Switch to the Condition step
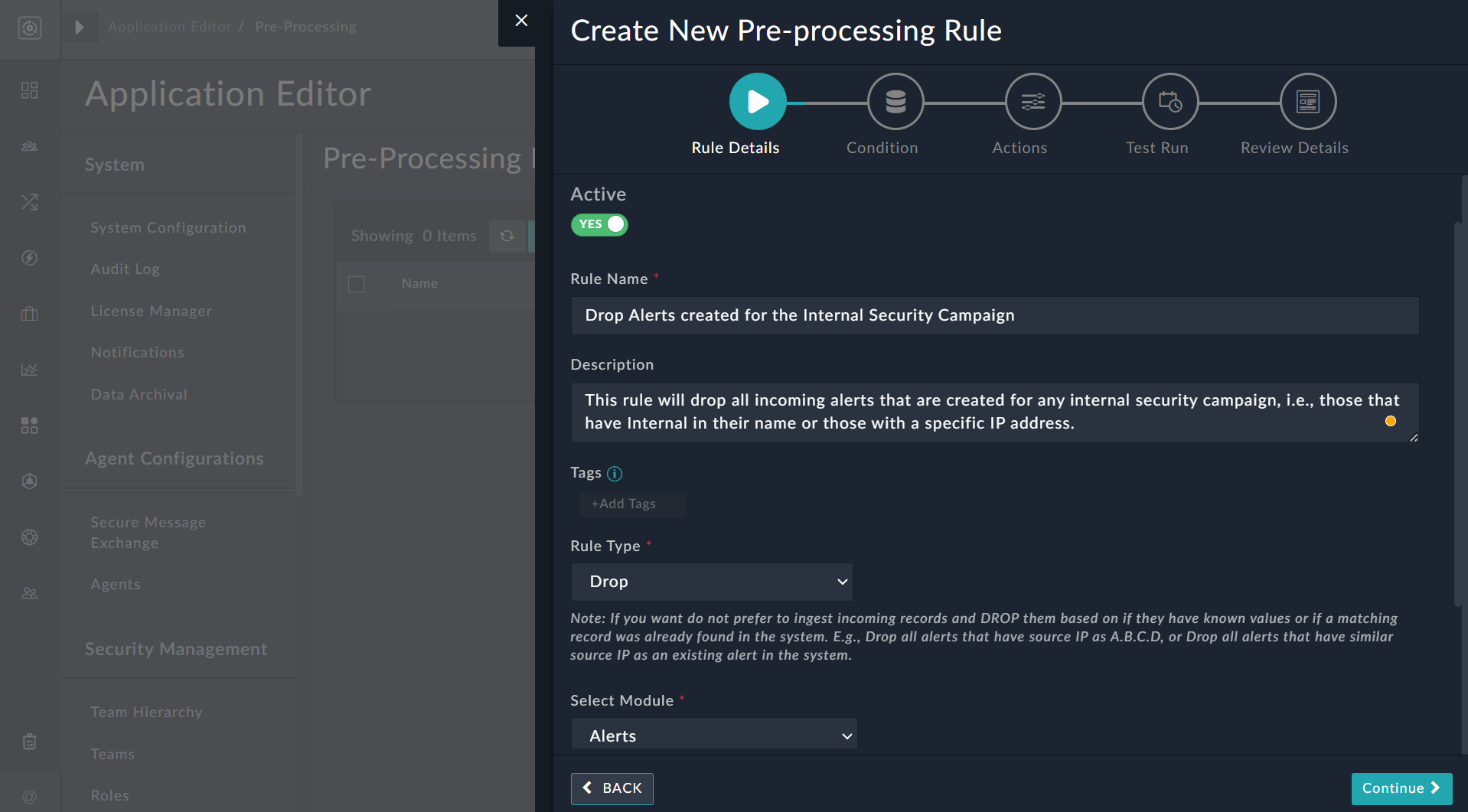The width and height of the screenshot is (1468, 812). [895, 101]
